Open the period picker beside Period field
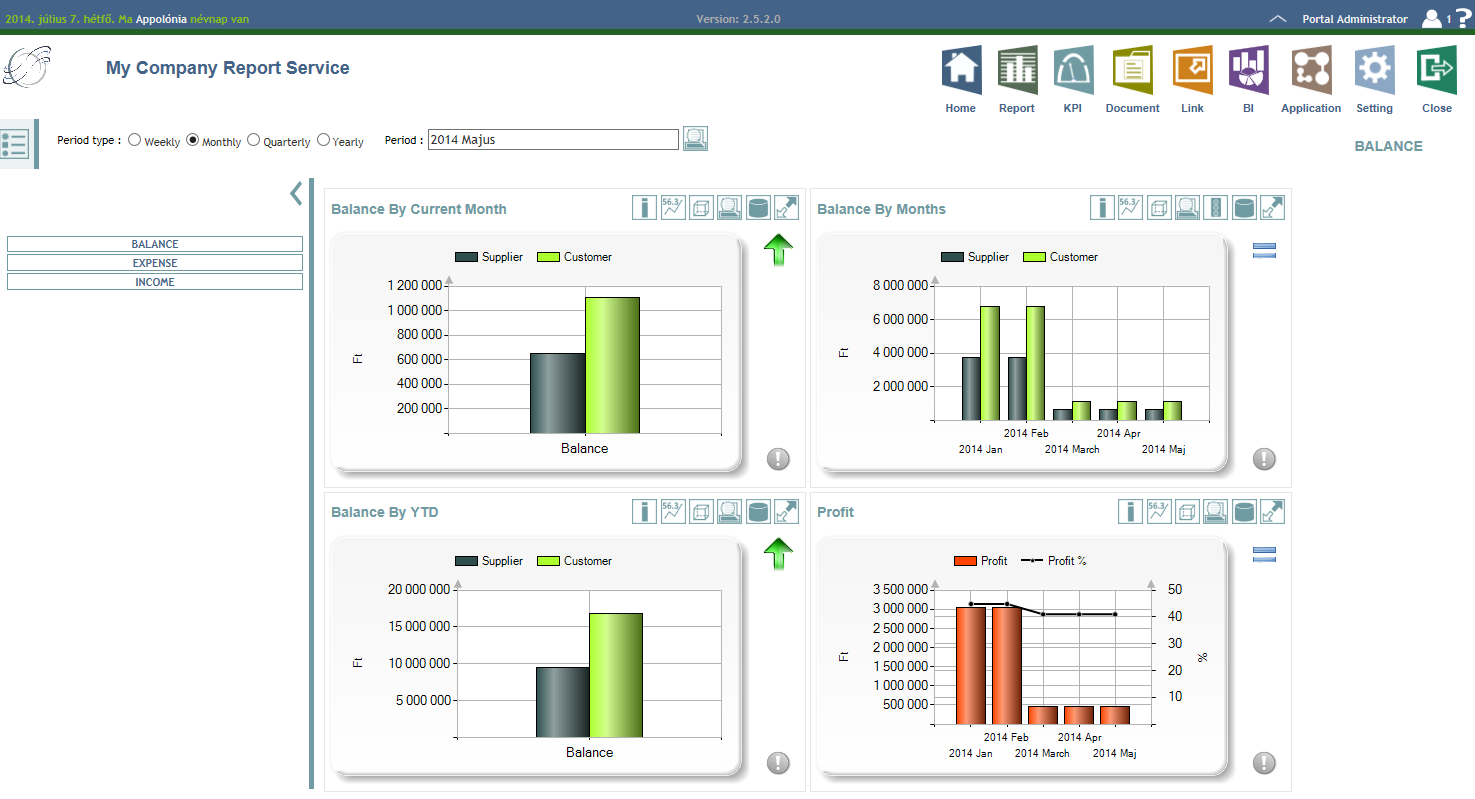This screenshot has height=799, width=1475. point(696,139)
